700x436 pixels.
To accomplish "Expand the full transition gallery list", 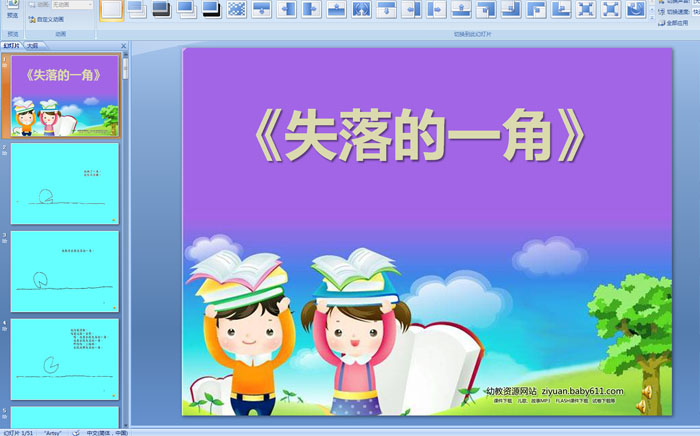I will (651, 18).
